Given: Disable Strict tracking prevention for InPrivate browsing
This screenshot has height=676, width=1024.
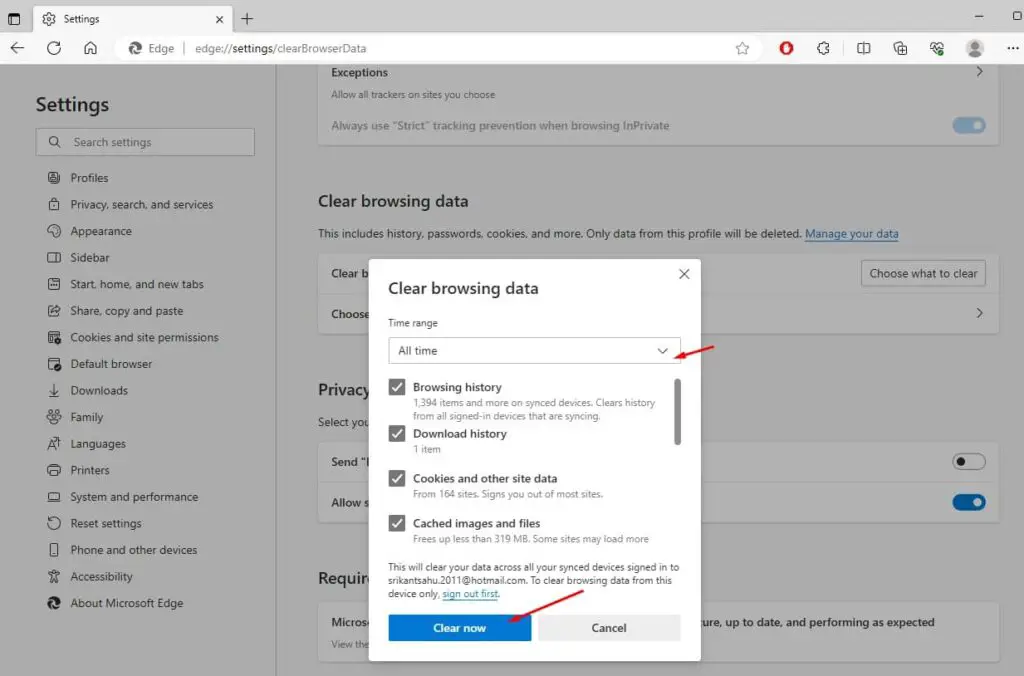Looking at the screenshot, I should point(967,125).
